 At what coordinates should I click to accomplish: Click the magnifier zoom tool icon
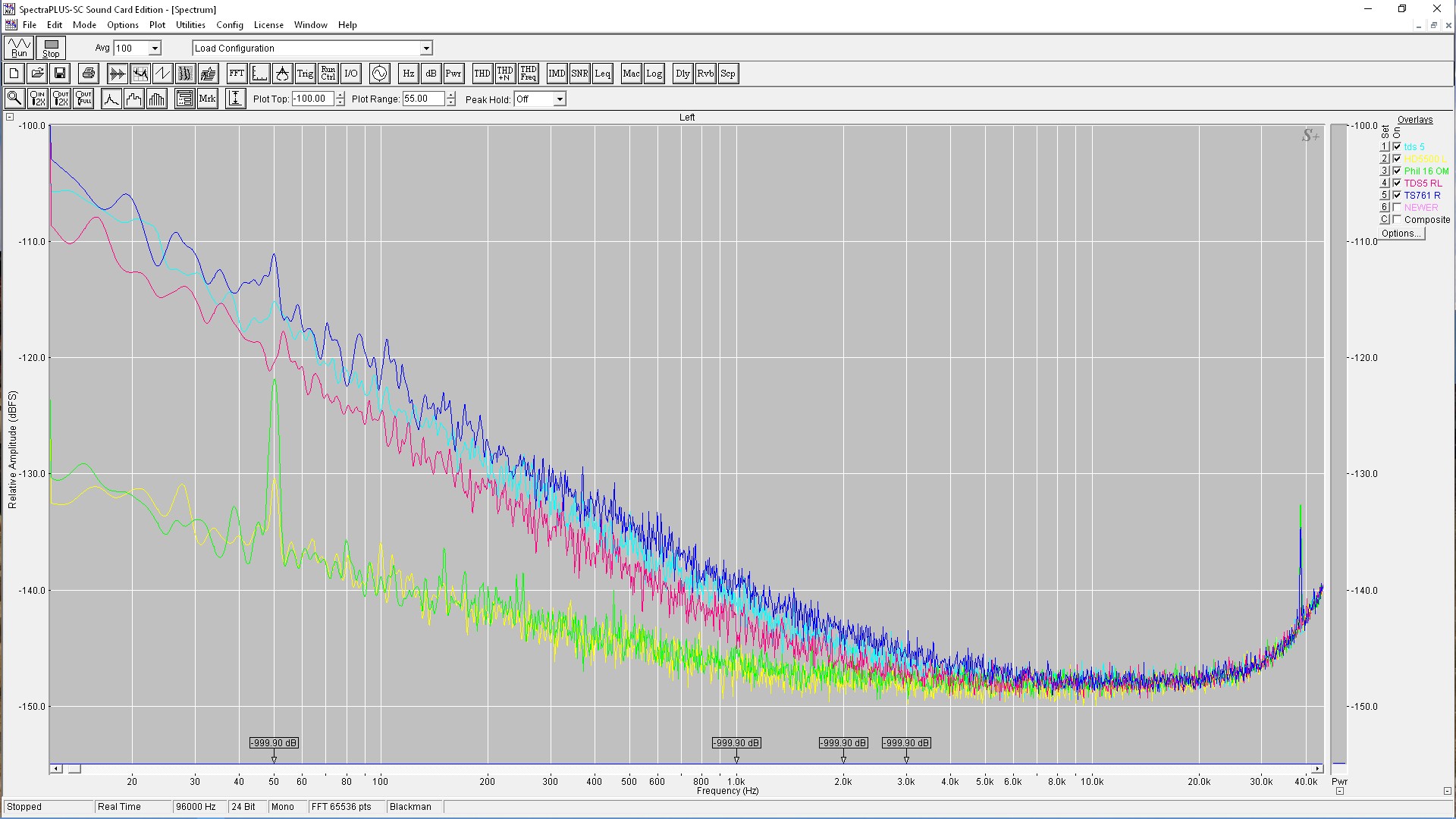tap(14, 99)
